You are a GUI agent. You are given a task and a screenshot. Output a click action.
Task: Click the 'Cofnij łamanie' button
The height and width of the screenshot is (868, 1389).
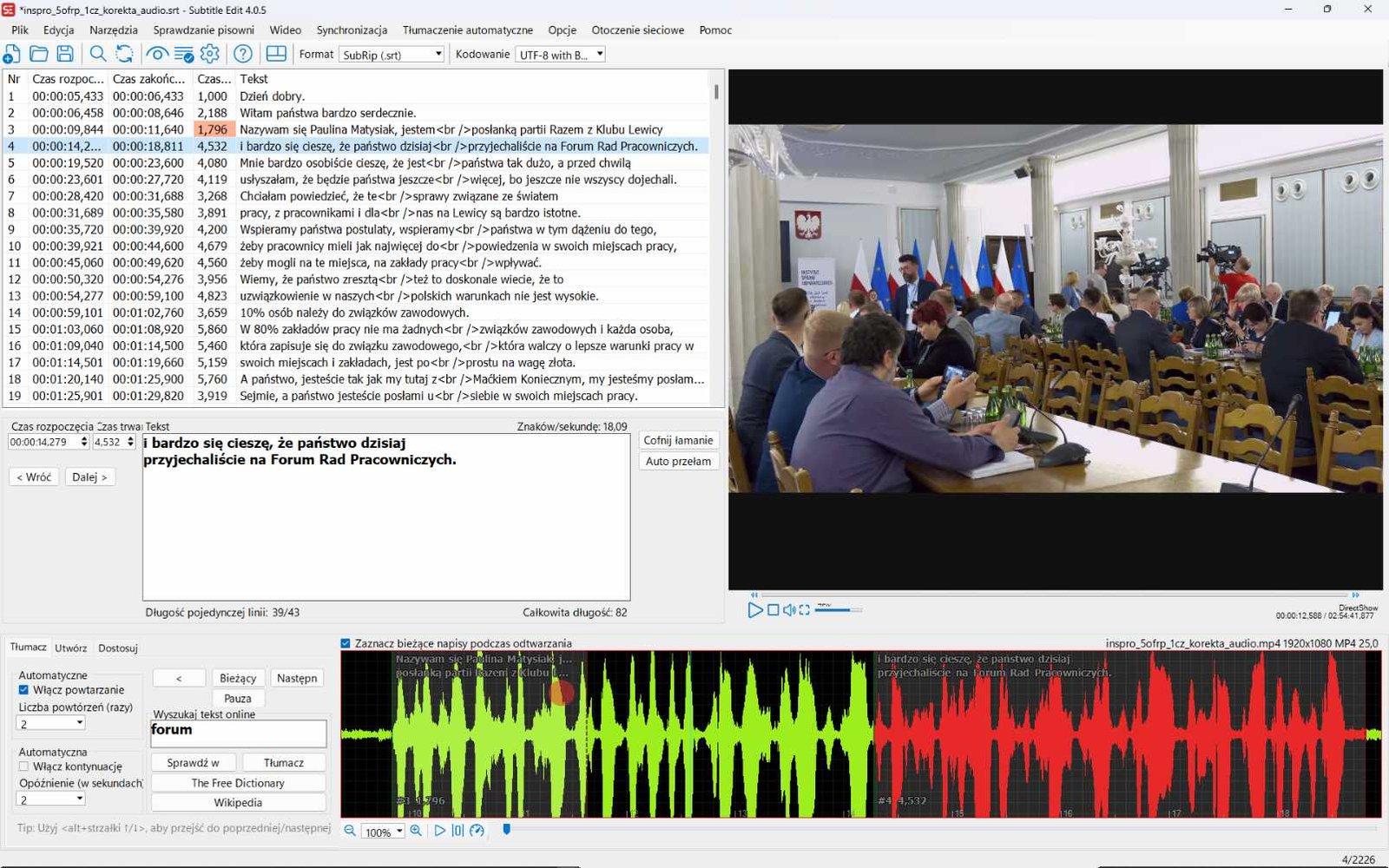tap(678, 440)
